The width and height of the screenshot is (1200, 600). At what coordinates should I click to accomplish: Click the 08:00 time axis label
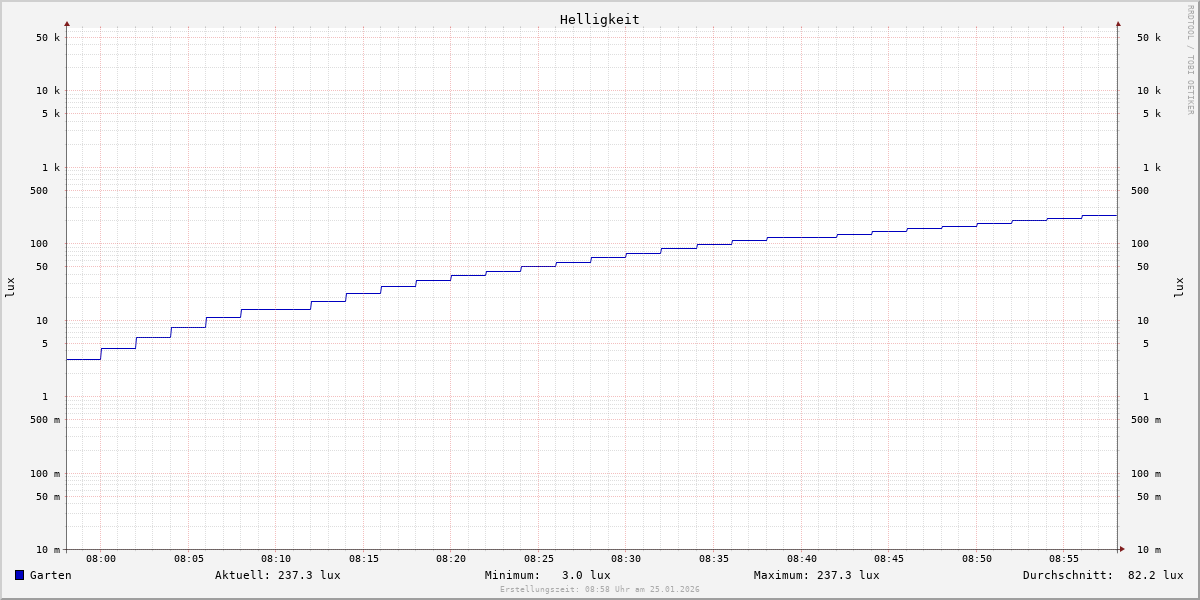click(101, 559)
